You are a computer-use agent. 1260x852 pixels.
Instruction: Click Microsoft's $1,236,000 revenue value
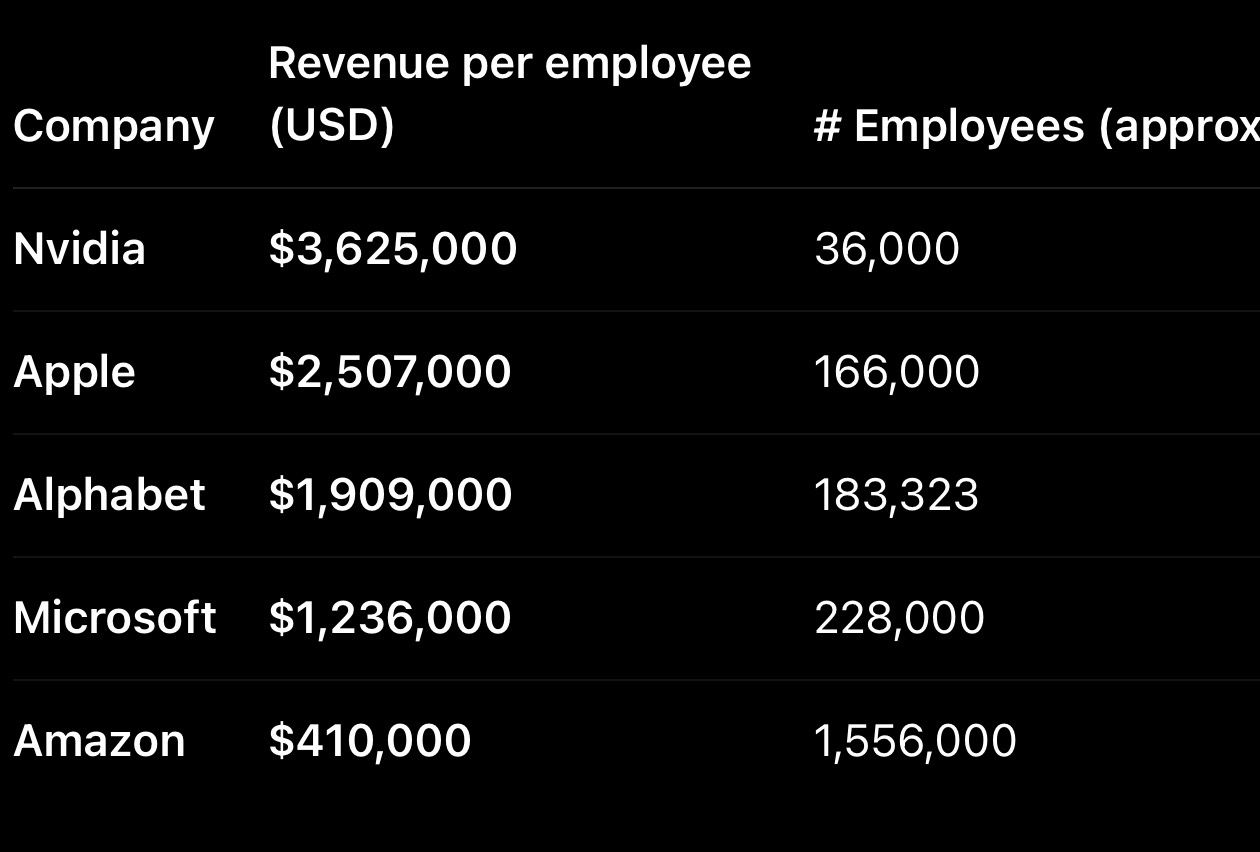[x=390, y=618]
